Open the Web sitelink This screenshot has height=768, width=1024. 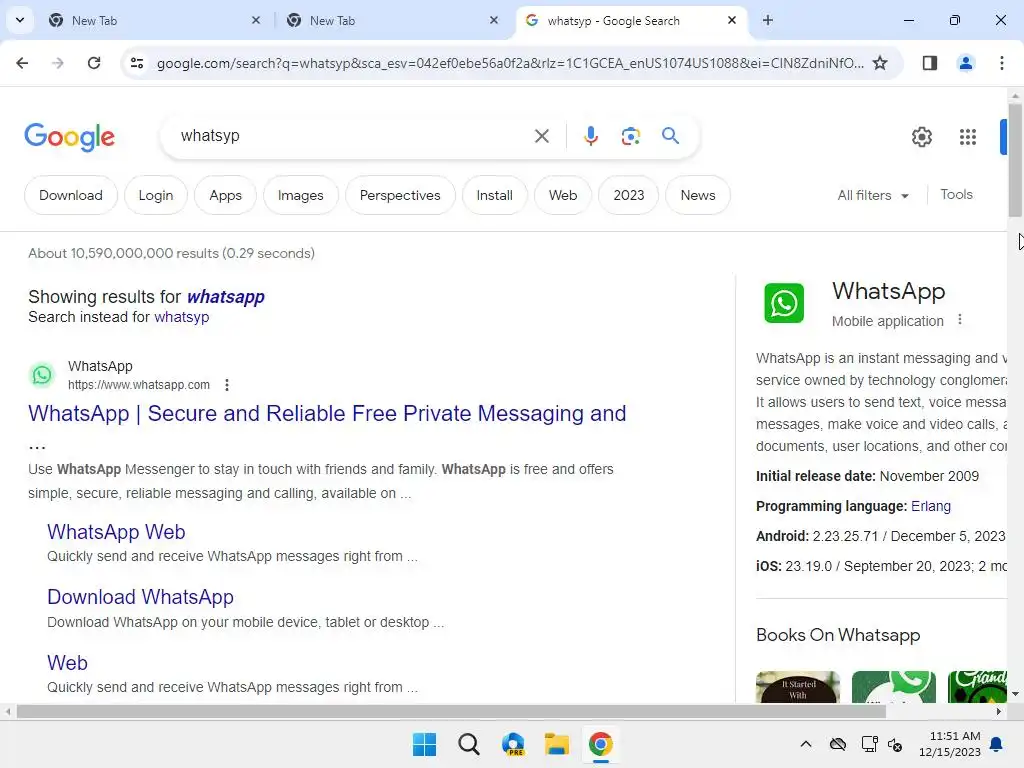coord(67,663)
